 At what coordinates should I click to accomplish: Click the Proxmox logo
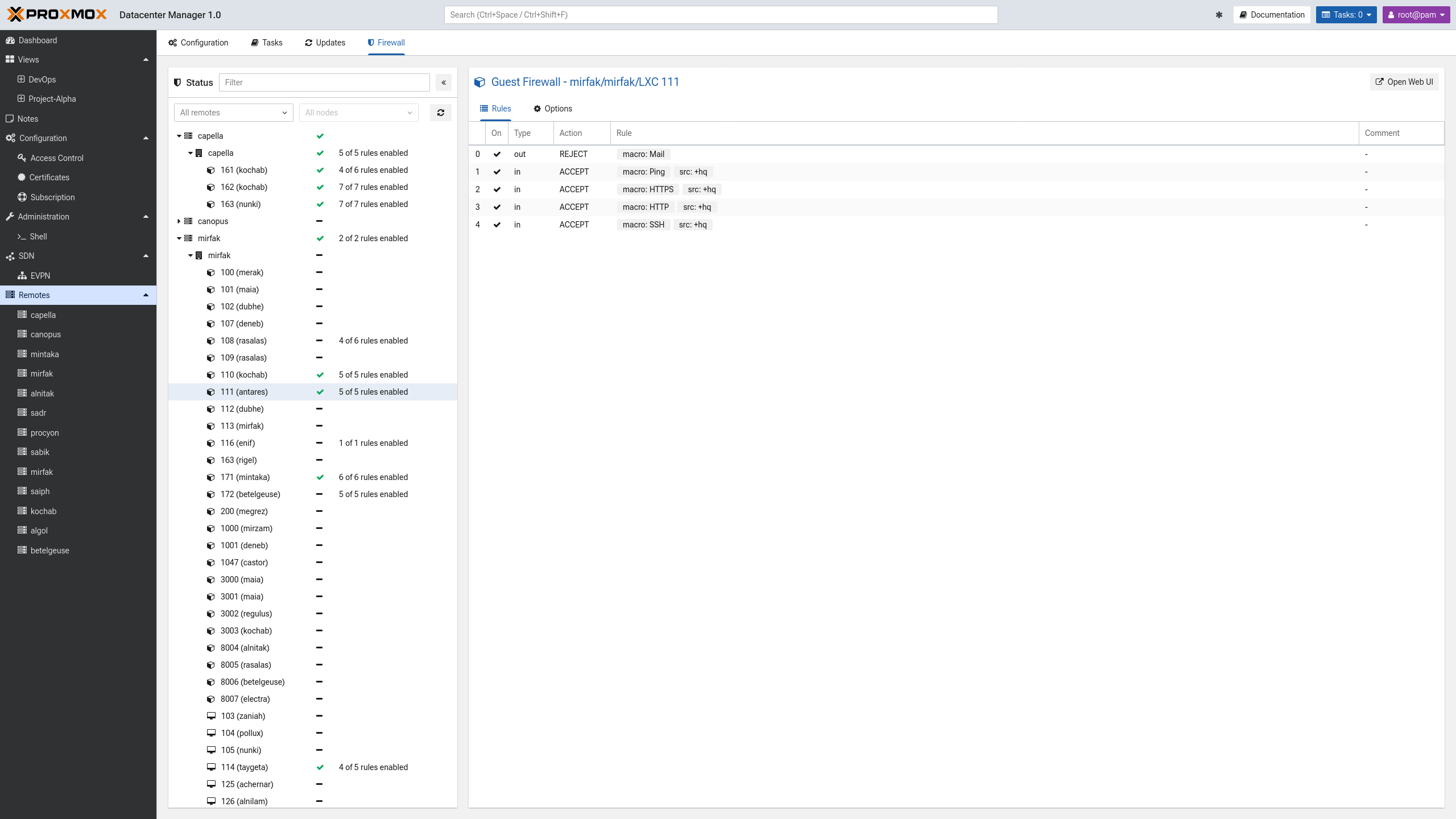(x=57, y=15)
